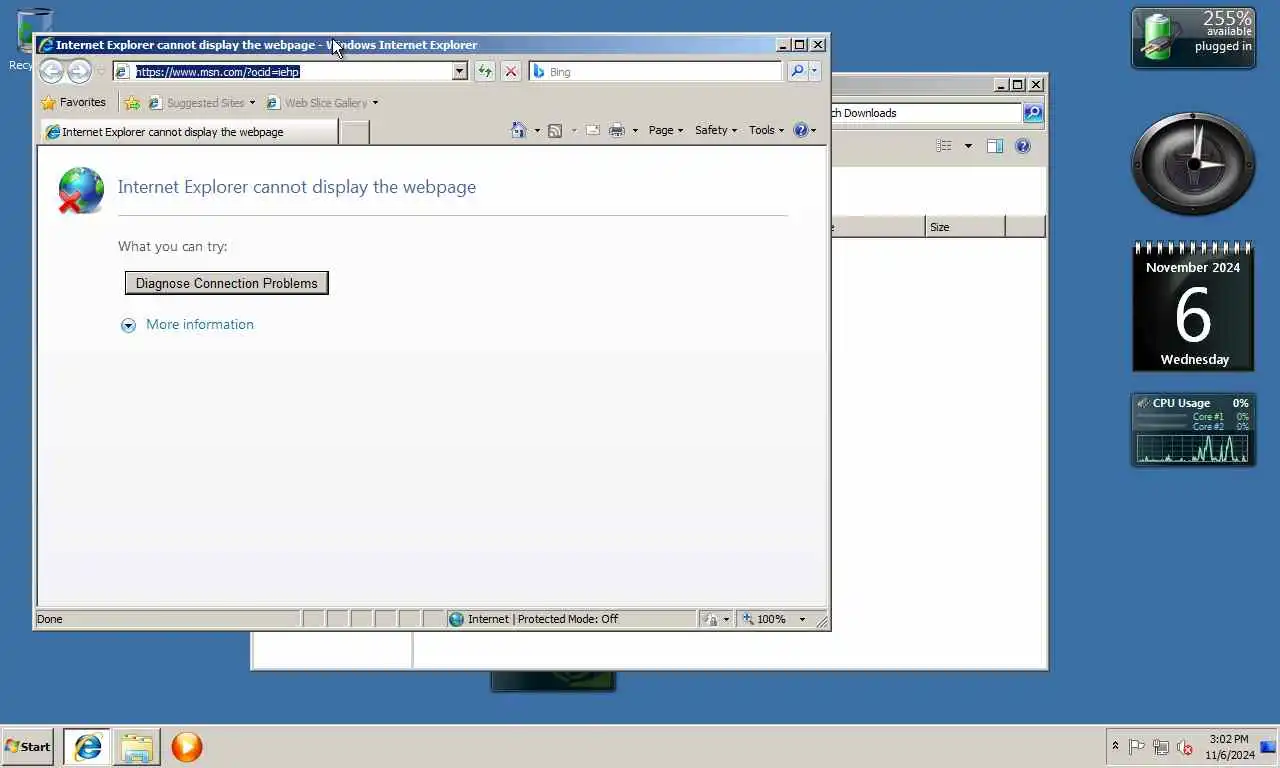Open the Safety menu
The width and height of the screenshot is (1280, 768).
[x=715, y=130]
